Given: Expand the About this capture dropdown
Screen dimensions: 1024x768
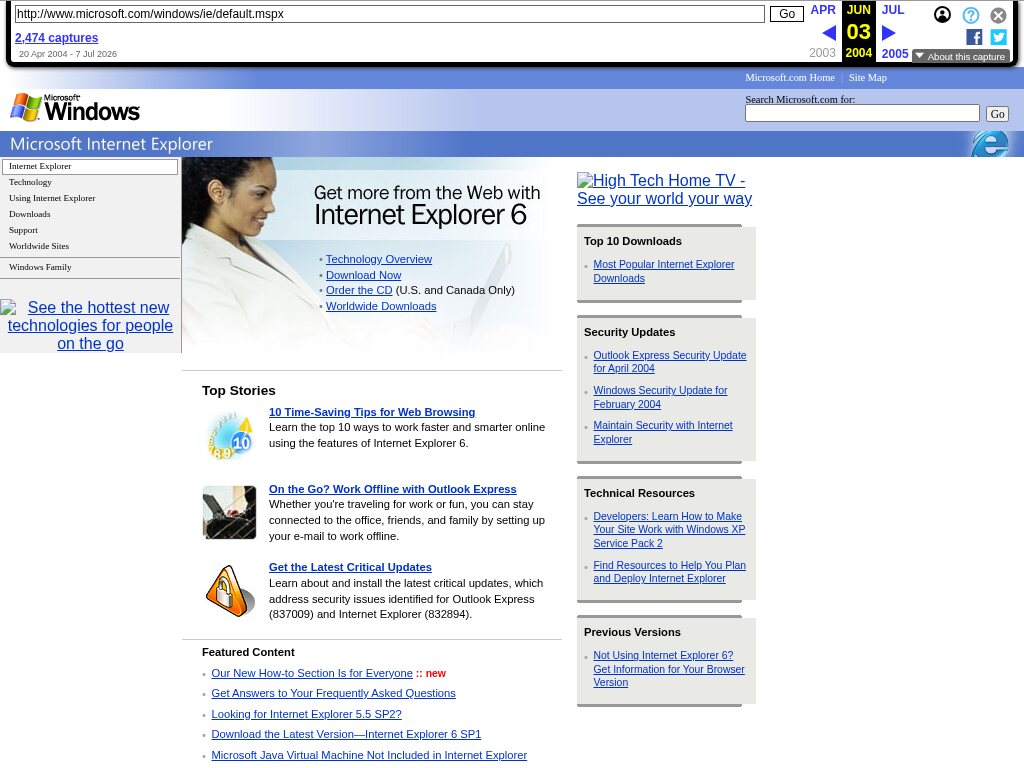Looking at the screenshot, I should 961,57.
